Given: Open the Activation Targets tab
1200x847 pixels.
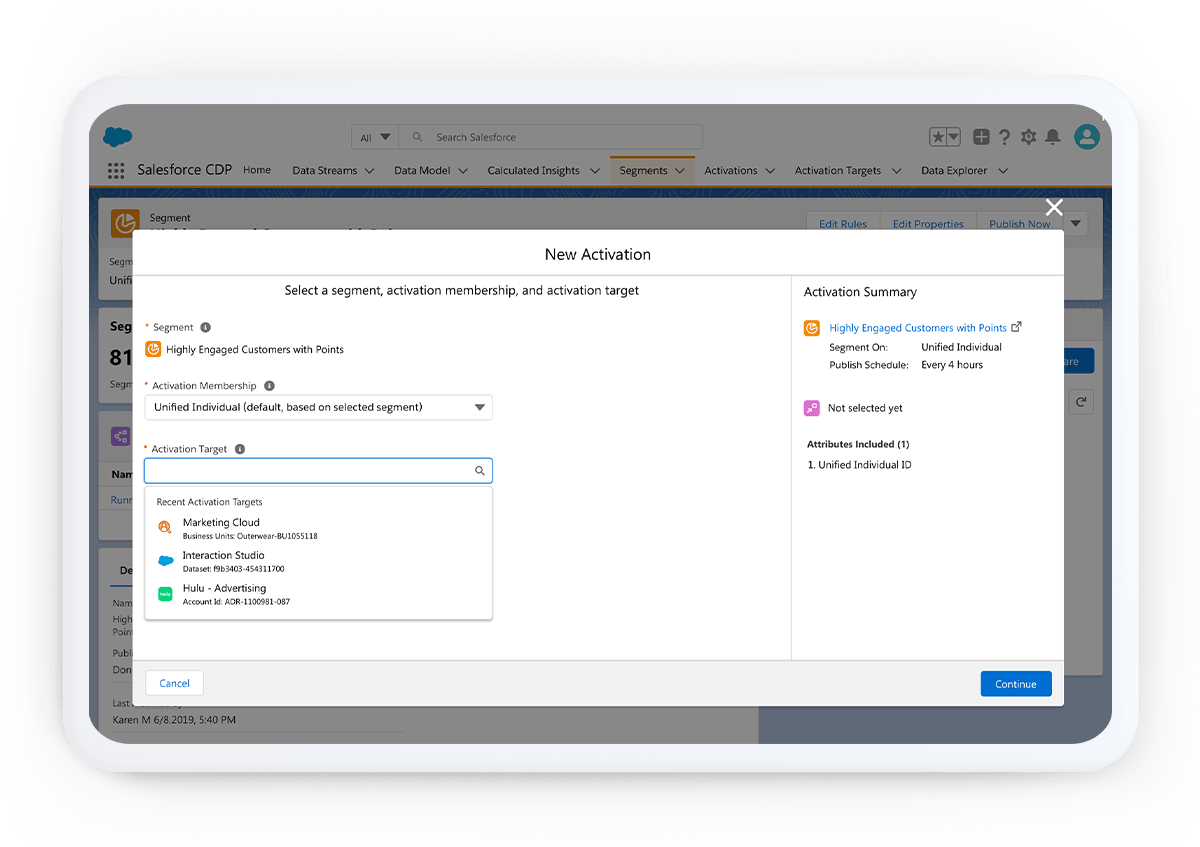Looking at the screenshot, I should 838,171.
